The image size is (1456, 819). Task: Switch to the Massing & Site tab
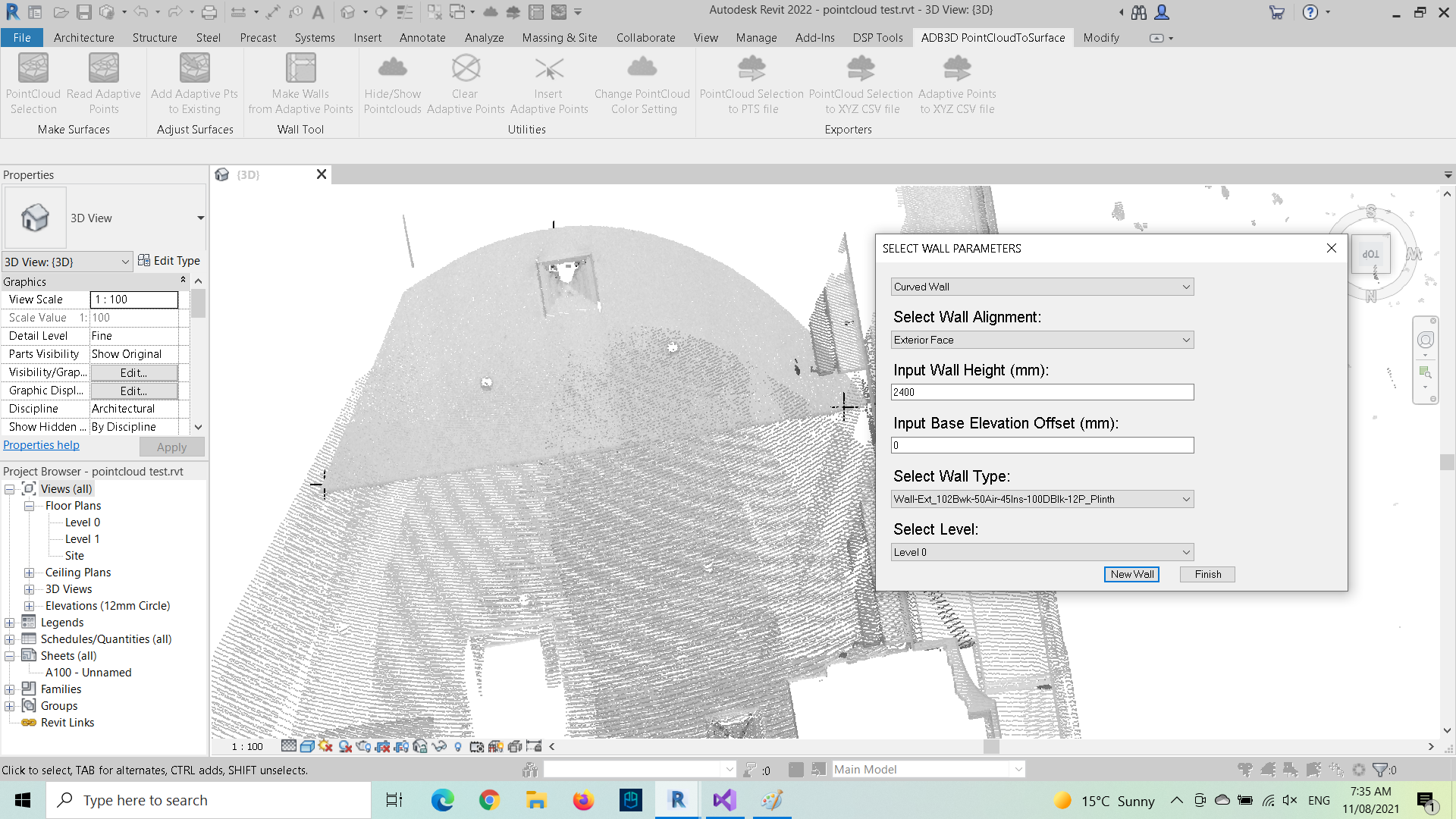(559, 37)
